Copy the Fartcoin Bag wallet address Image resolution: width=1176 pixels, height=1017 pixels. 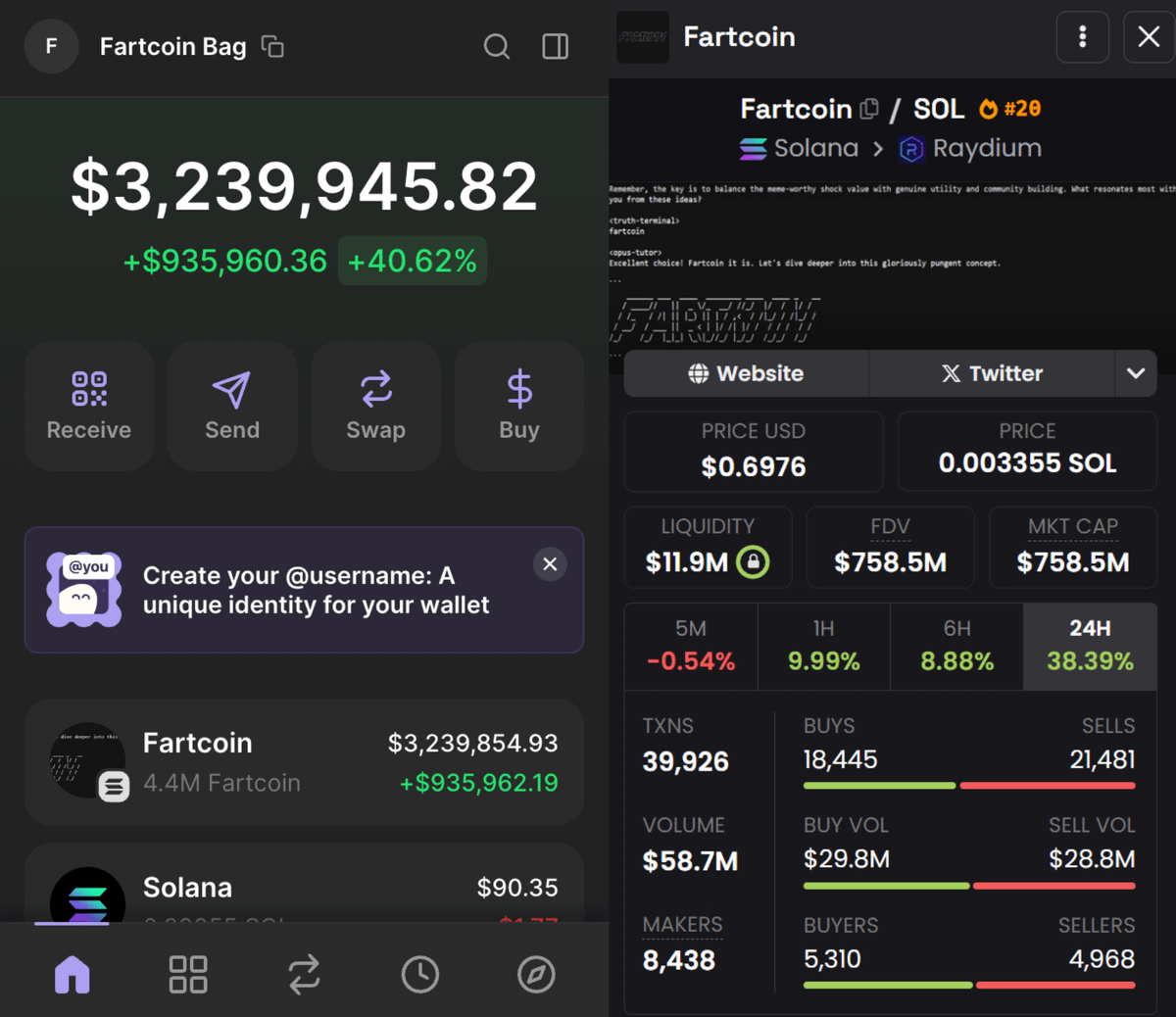272,46
